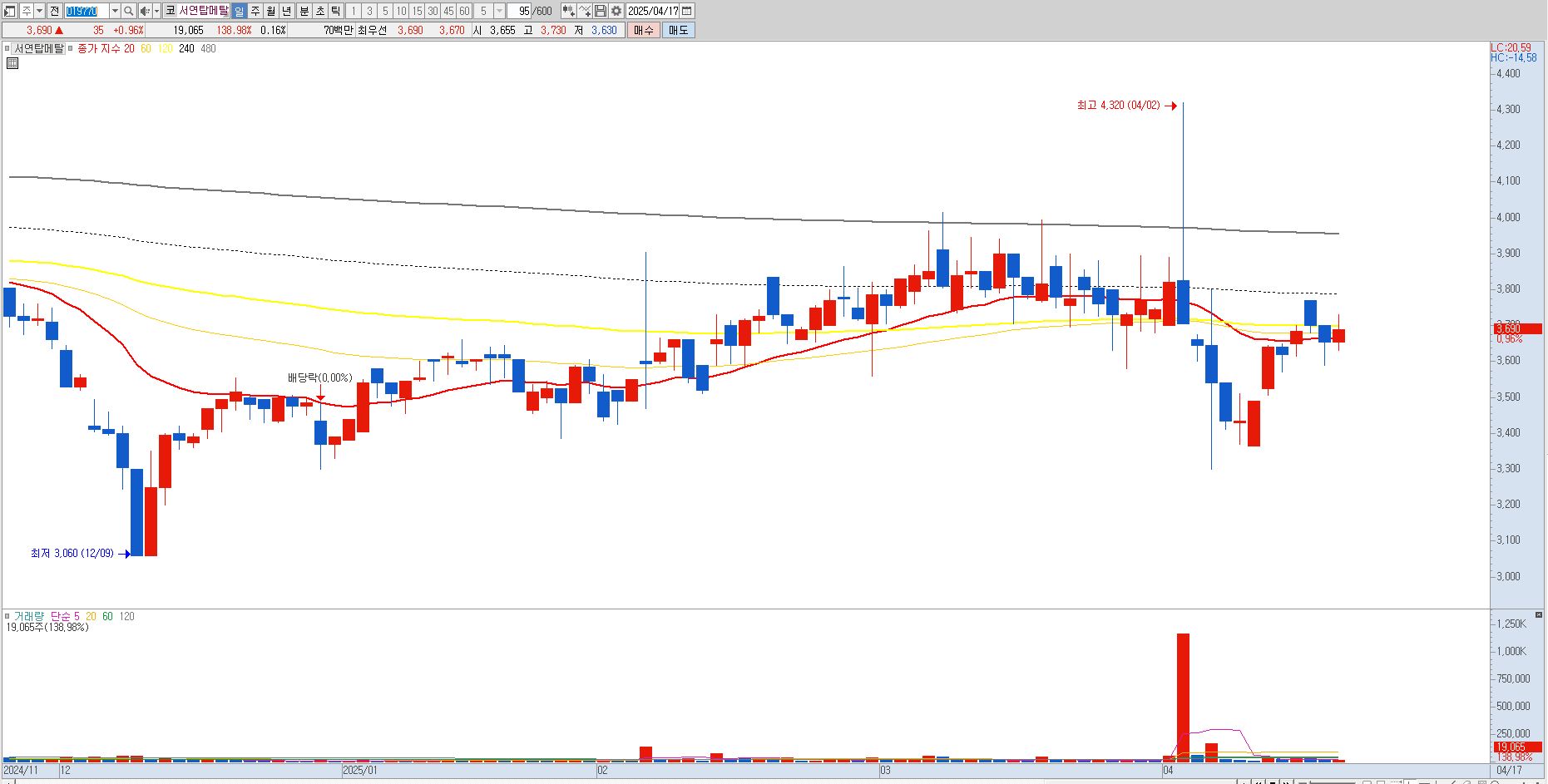Screen dimensions: 1548x784
Task: Click the 매수 buy button
Action: point(644,30)
